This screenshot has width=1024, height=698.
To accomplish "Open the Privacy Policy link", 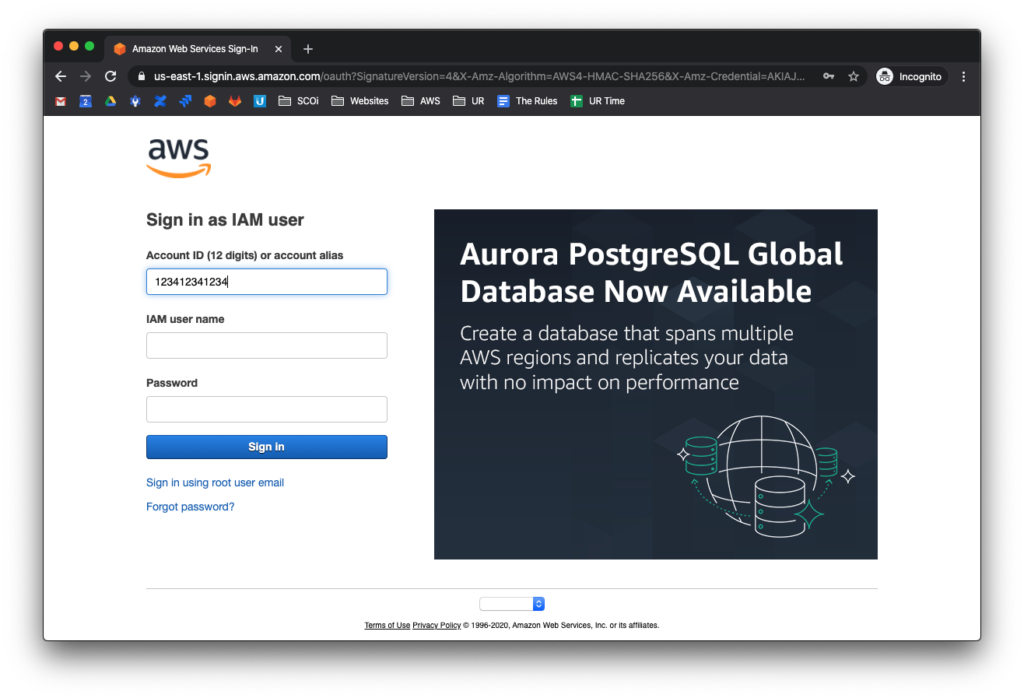I will click(436, 626).
